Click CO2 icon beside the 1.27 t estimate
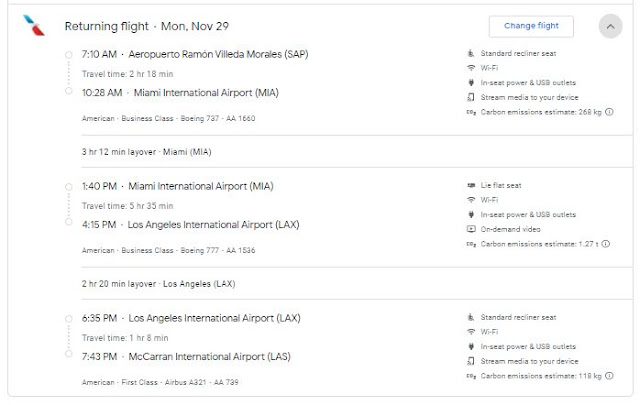This screenshot has width=640, height=405. [471, 243]
